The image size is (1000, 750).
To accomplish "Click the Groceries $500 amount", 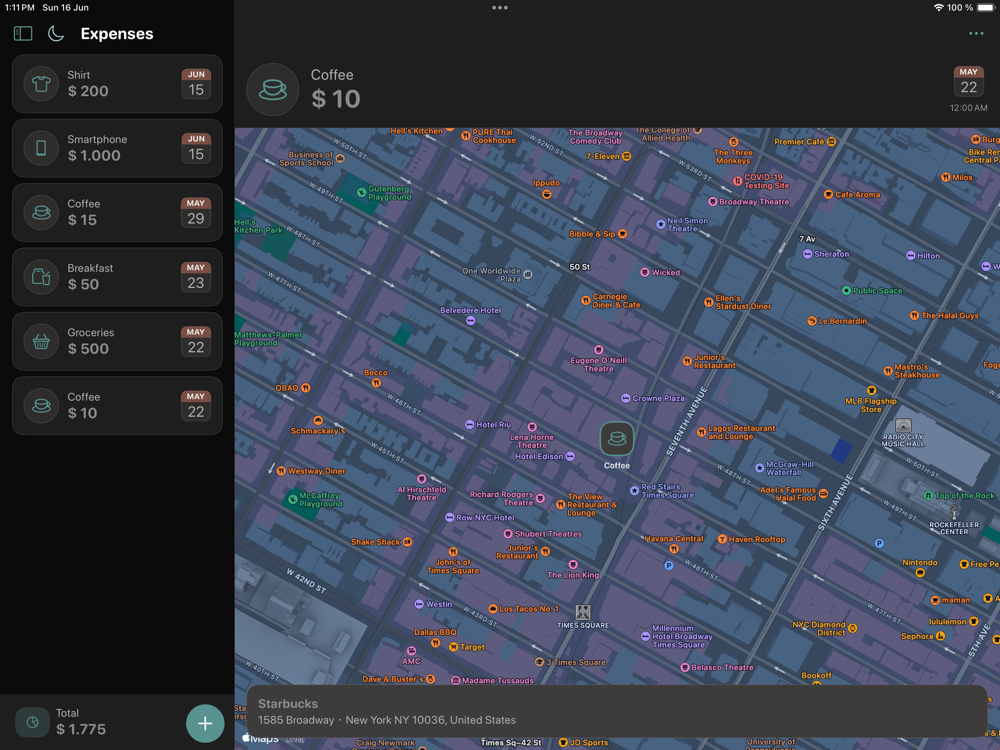I will 88,349.
